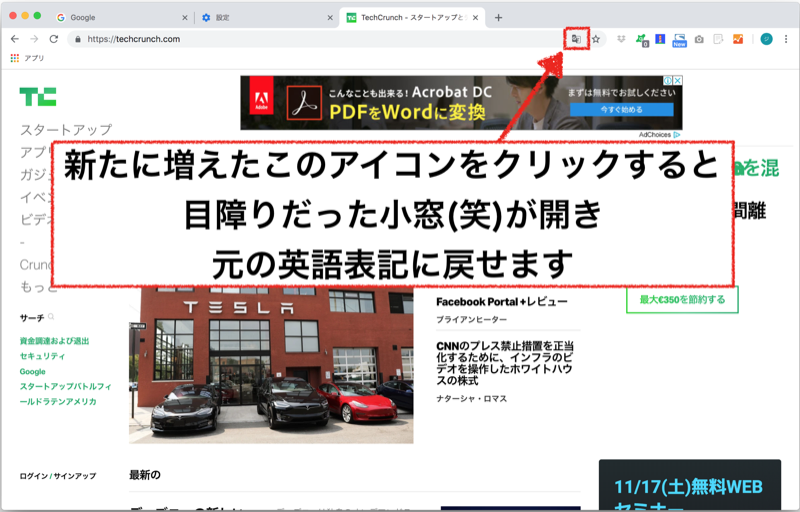Bookmark this page with the star icon
The width and height of the screenshot is (800, 512).
click(x=595, y=39)
